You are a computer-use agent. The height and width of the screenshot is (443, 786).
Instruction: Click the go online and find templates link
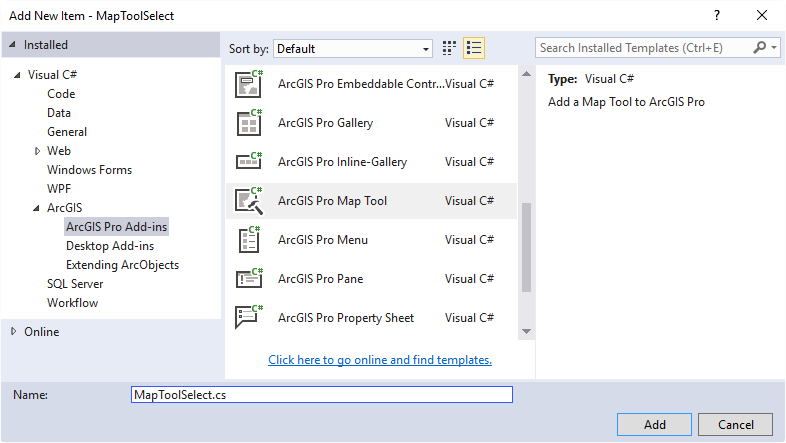[379, 360]
